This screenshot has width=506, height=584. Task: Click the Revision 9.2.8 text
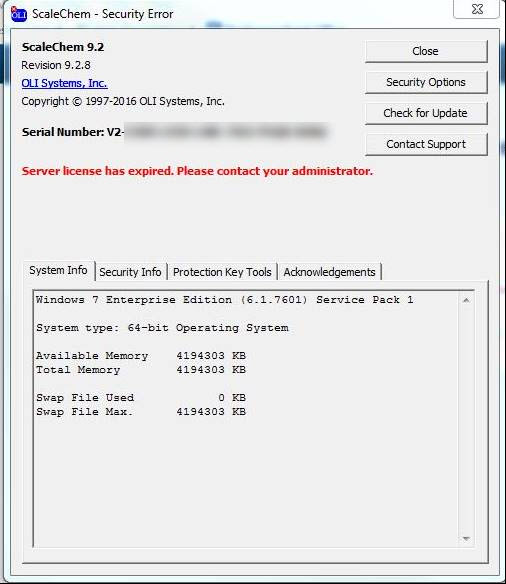(x=56, y=65)
